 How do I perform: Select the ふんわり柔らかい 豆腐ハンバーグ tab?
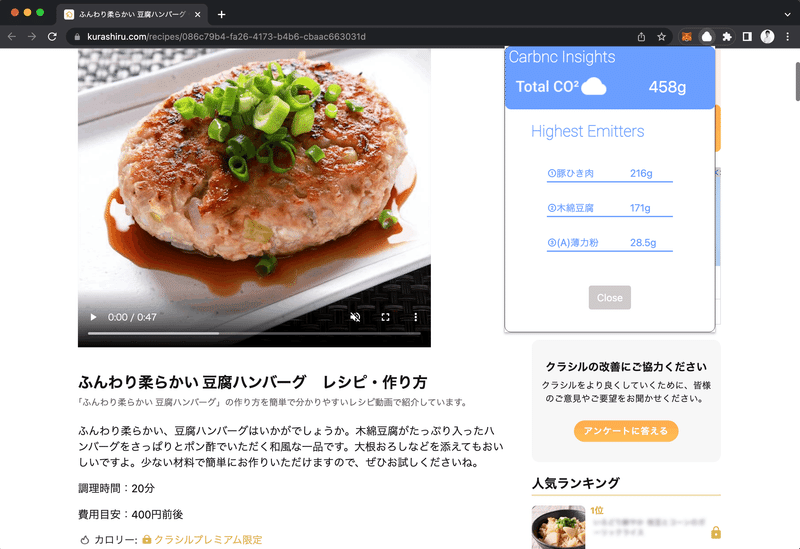pyautogui.click(x=133, y=14)
